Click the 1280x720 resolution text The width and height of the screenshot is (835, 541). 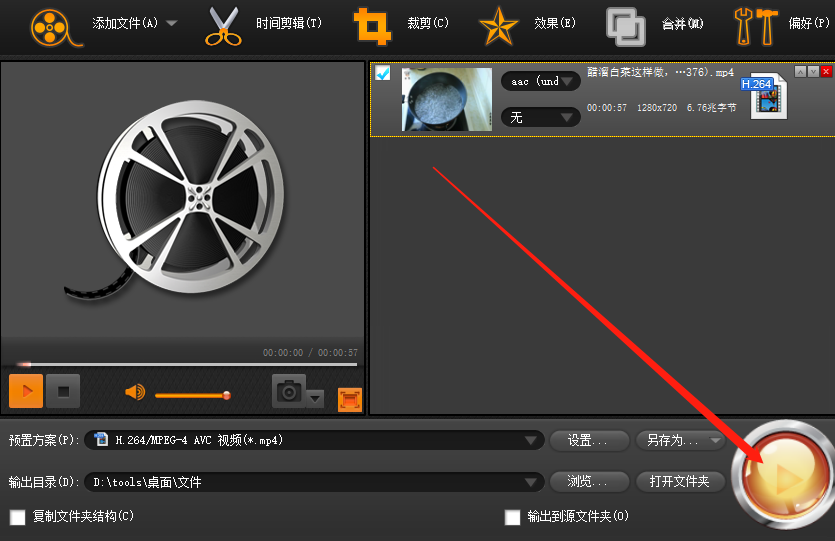tap(657, 108)
